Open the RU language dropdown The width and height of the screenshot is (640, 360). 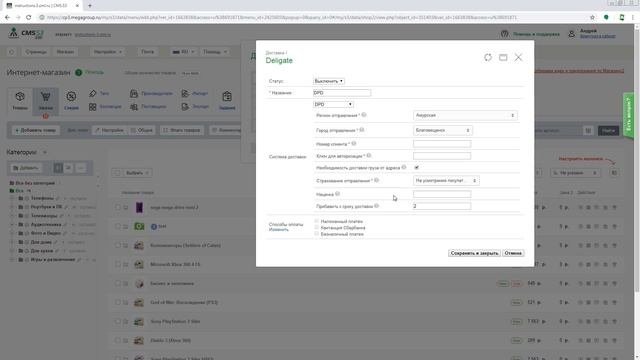tap(183, 52)
